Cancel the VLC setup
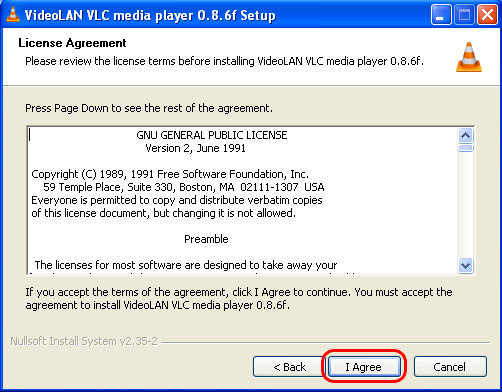Screen dimensions: 502x392 tap(450, 367)
